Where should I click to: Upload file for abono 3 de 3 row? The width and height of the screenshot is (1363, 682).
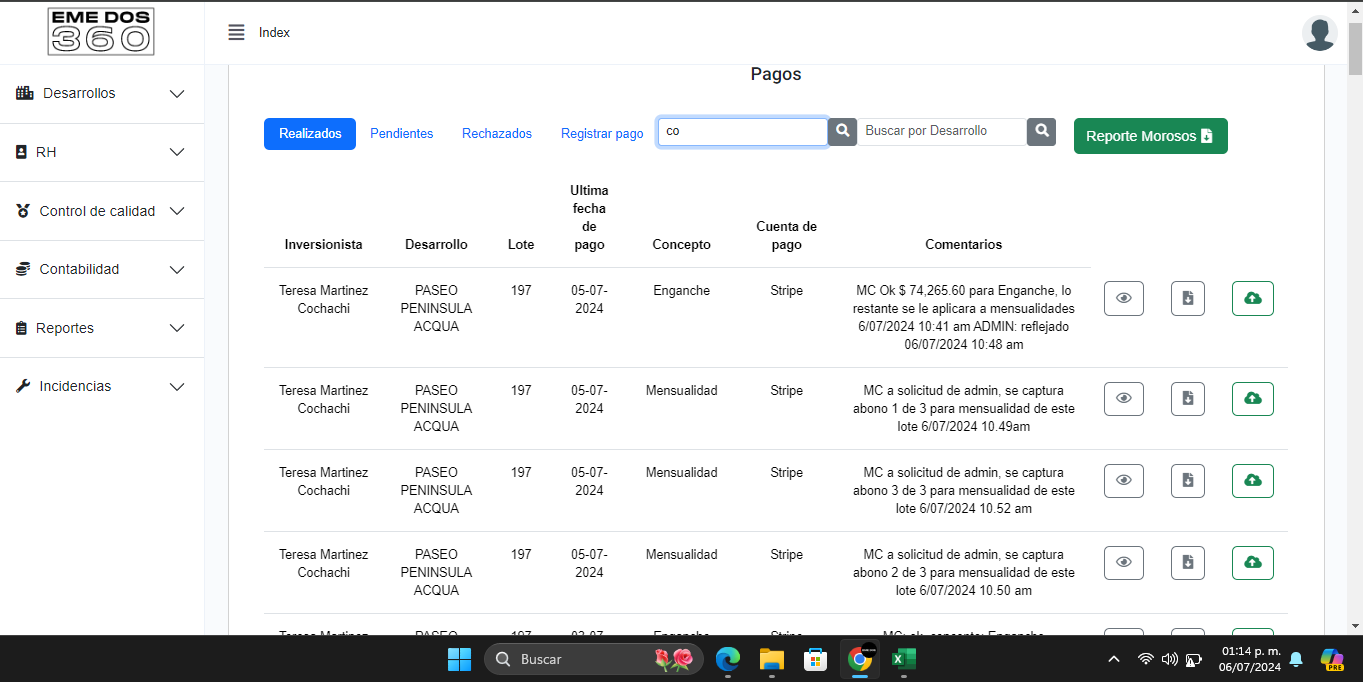point(1252,480)
